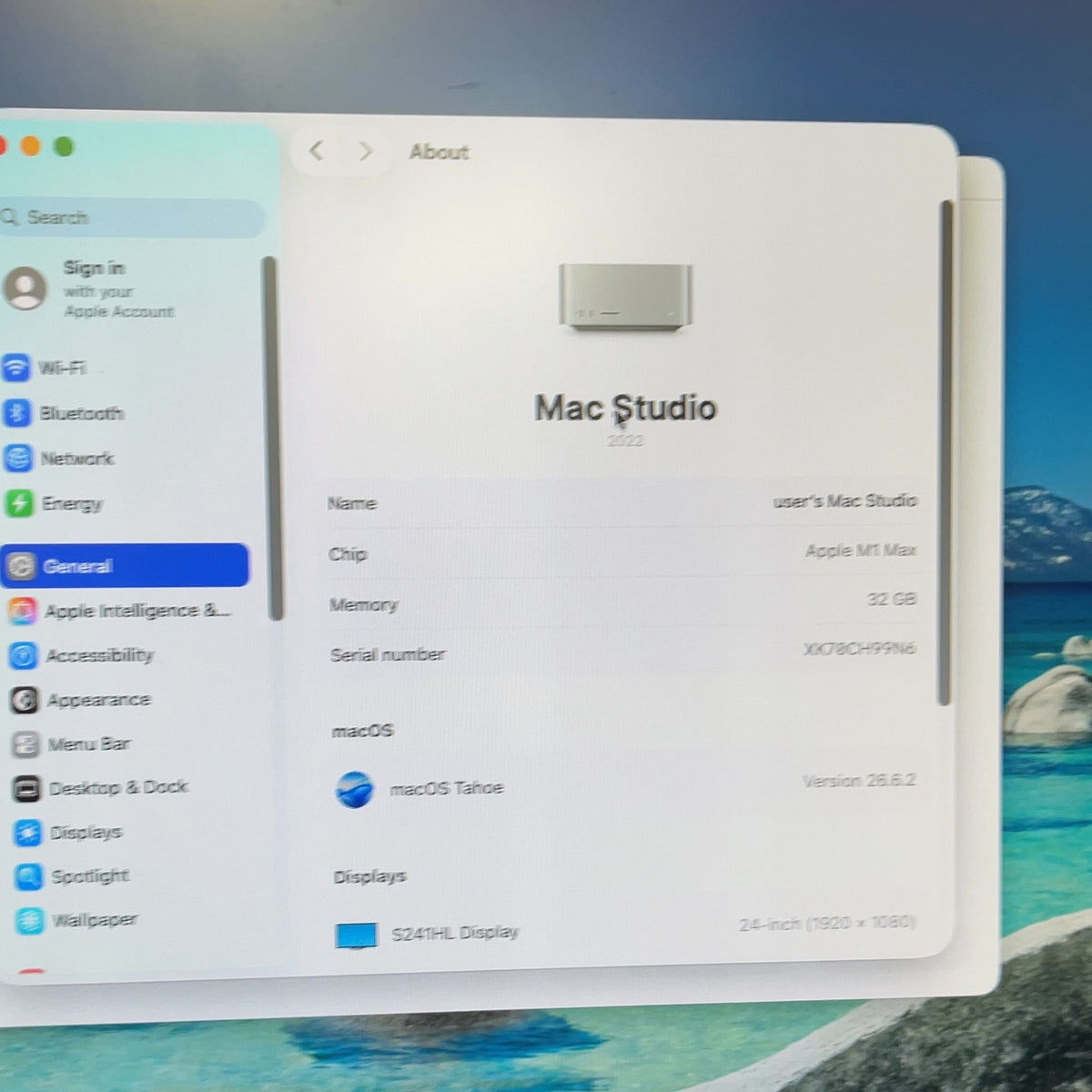Open the Spotlight magnifier icon
The image size is (1092, 1092).
click(28, 876)
